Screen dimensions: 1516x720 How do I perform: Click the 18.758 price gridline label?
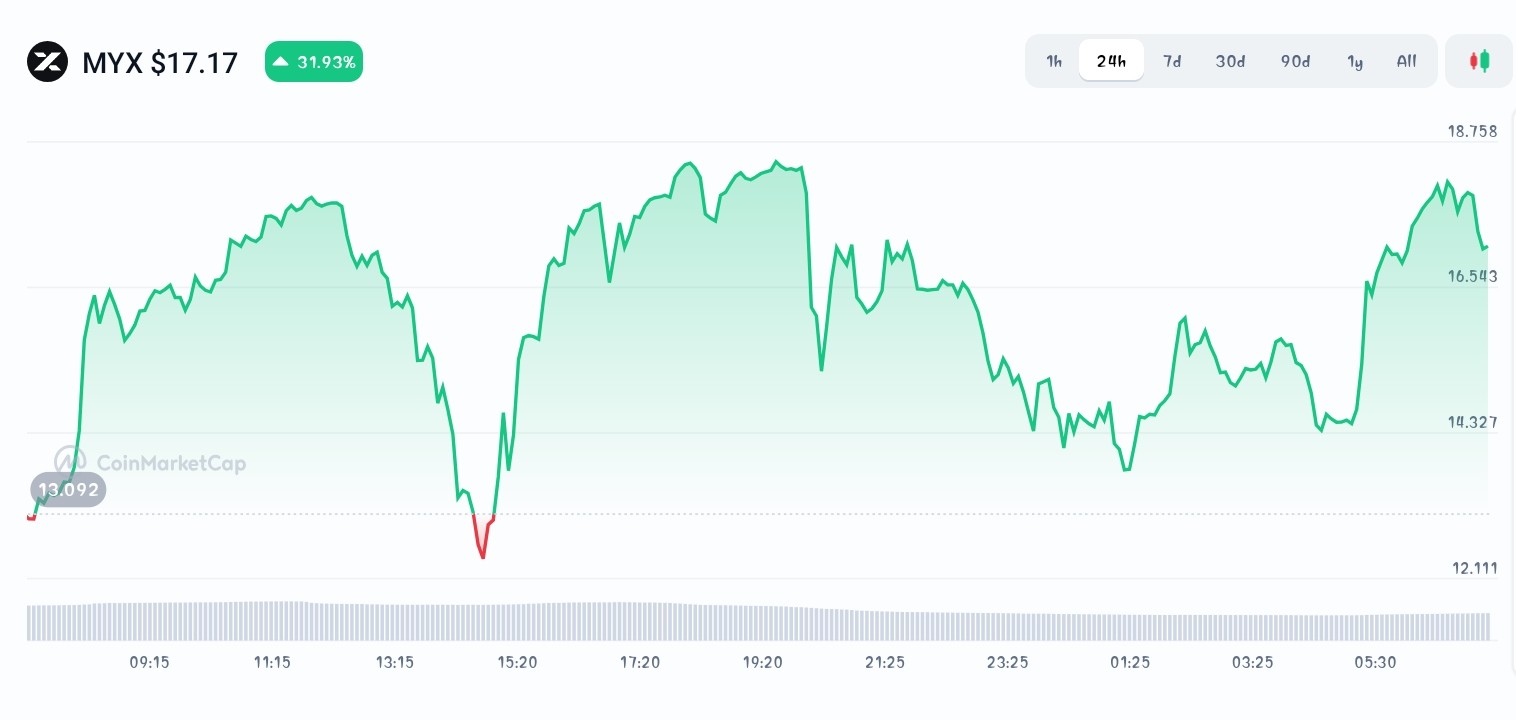(x=1471, y=131)
